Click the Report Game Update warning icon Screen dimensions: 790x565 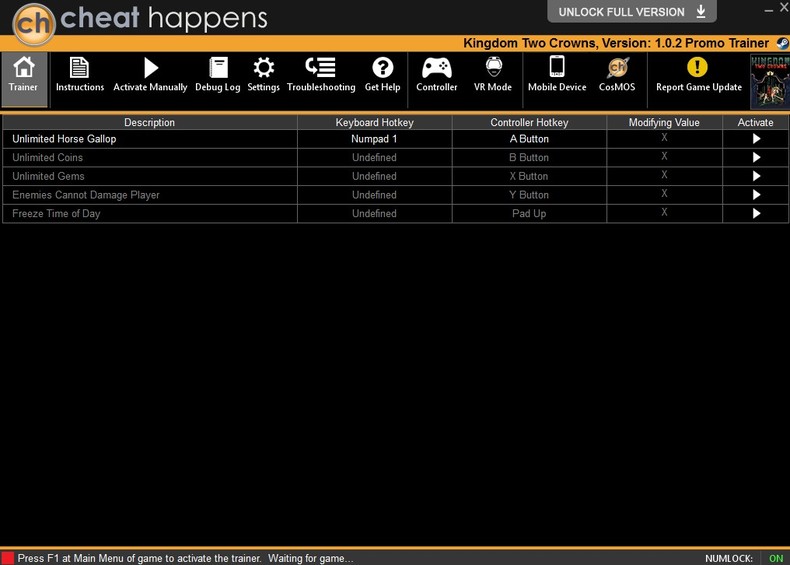tap(697, 67)
